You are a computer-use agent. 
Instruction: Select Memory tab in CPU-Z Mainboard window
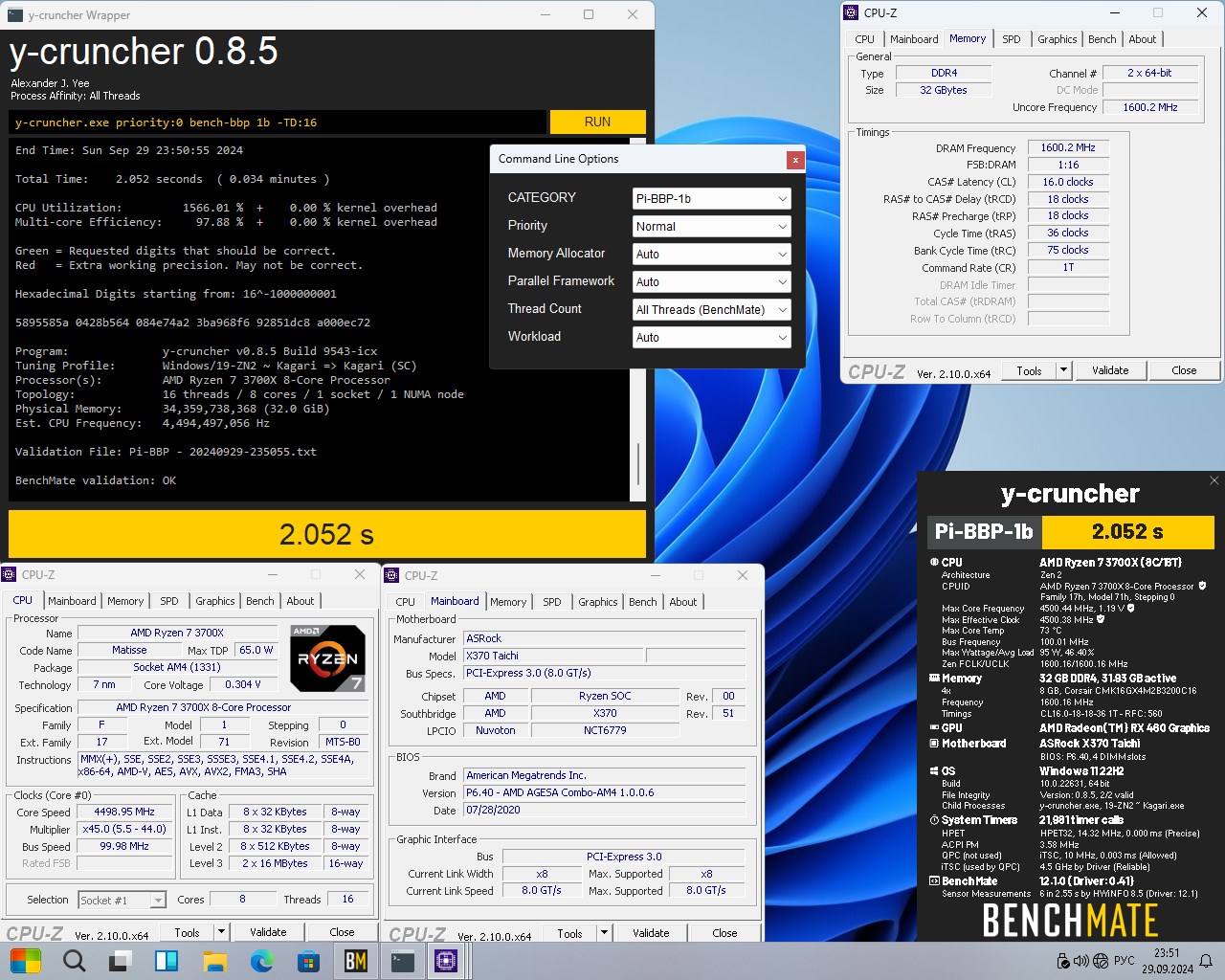pos(508,602)
